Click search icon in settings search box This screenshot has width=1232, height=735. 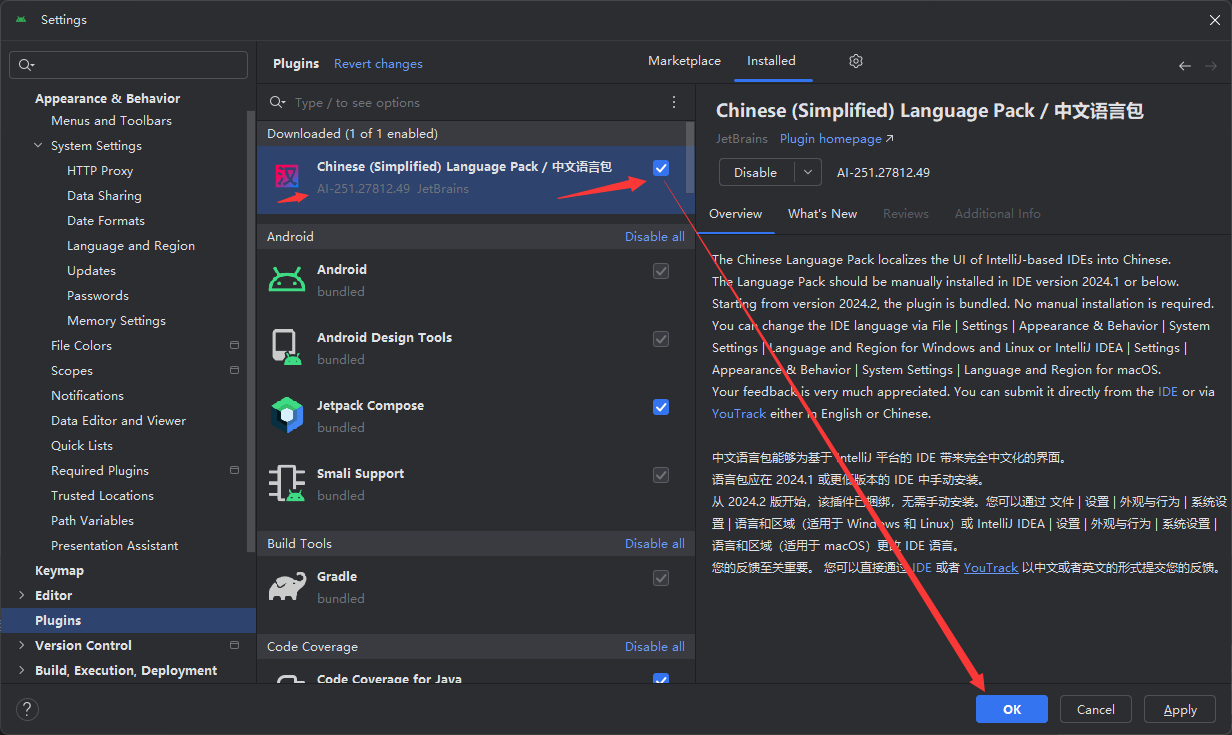pos(26,64)
